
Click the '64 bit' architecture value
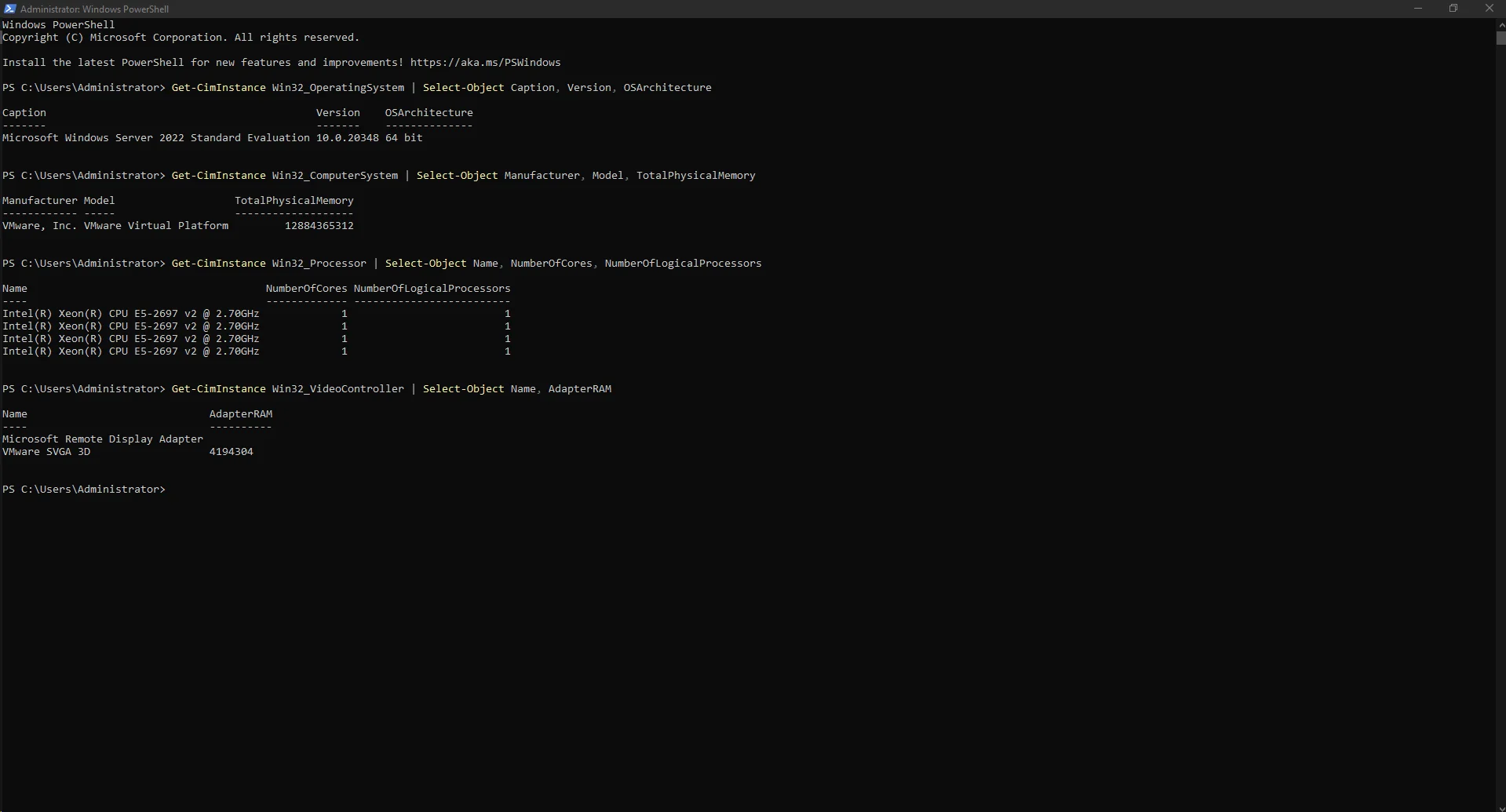[x=403, y=137]
